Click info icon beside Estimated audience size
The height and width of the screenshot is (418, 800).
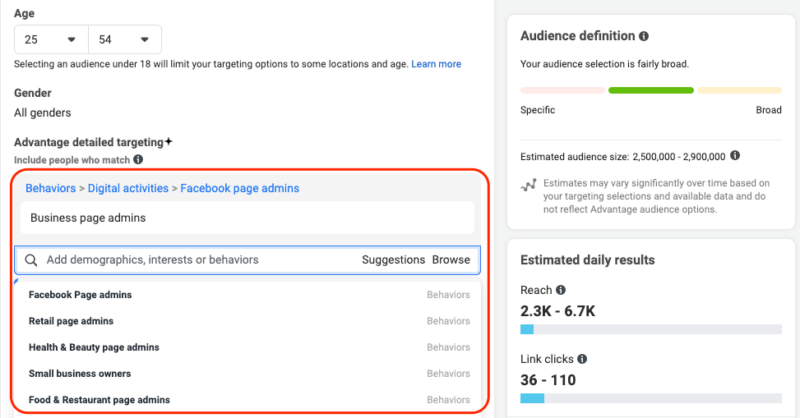[x=736, y=156]
